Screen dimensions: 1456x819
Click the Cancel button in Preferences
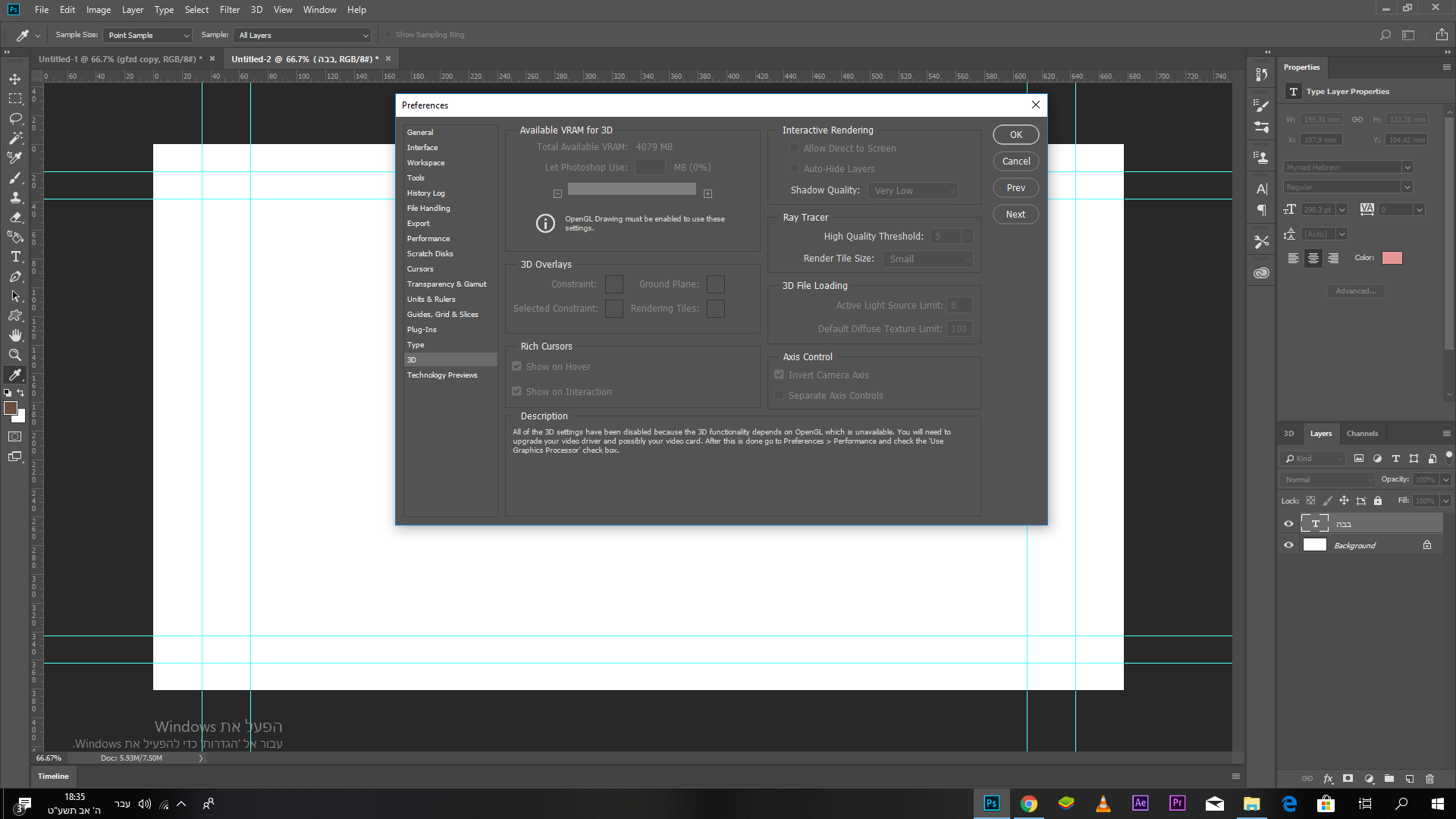(x=1015, y=161)
